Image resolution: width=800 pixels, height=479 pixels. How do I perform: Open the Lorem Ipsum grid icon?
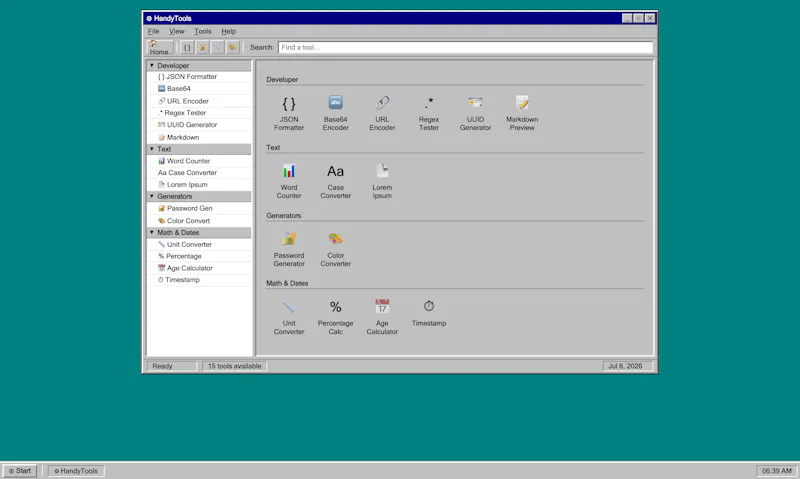[382, 181]
